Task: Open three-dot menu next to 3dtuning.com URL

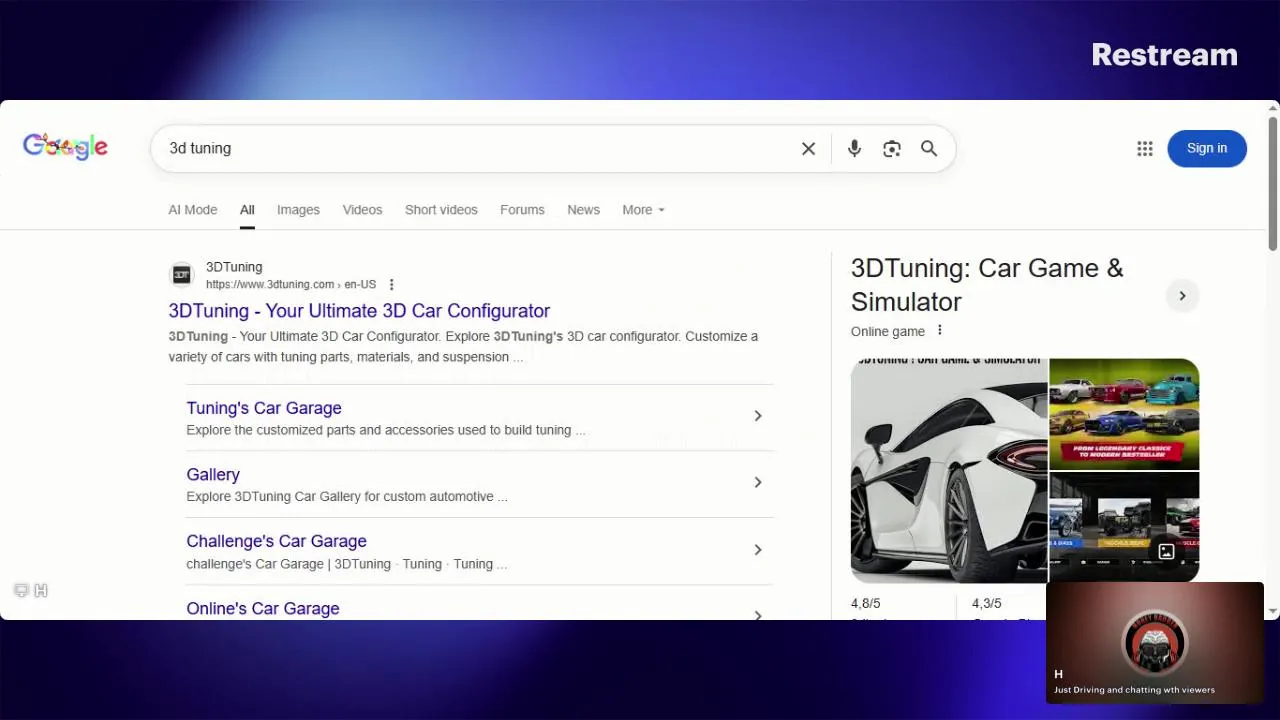Action: click(x=391, y=285)
